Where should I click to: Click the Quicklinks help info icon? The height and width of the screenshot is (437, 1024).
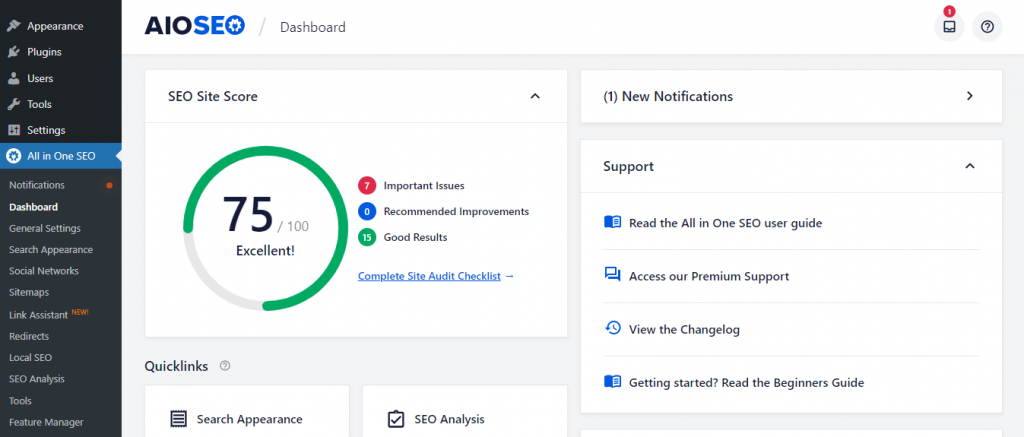[x=225, y=366]
